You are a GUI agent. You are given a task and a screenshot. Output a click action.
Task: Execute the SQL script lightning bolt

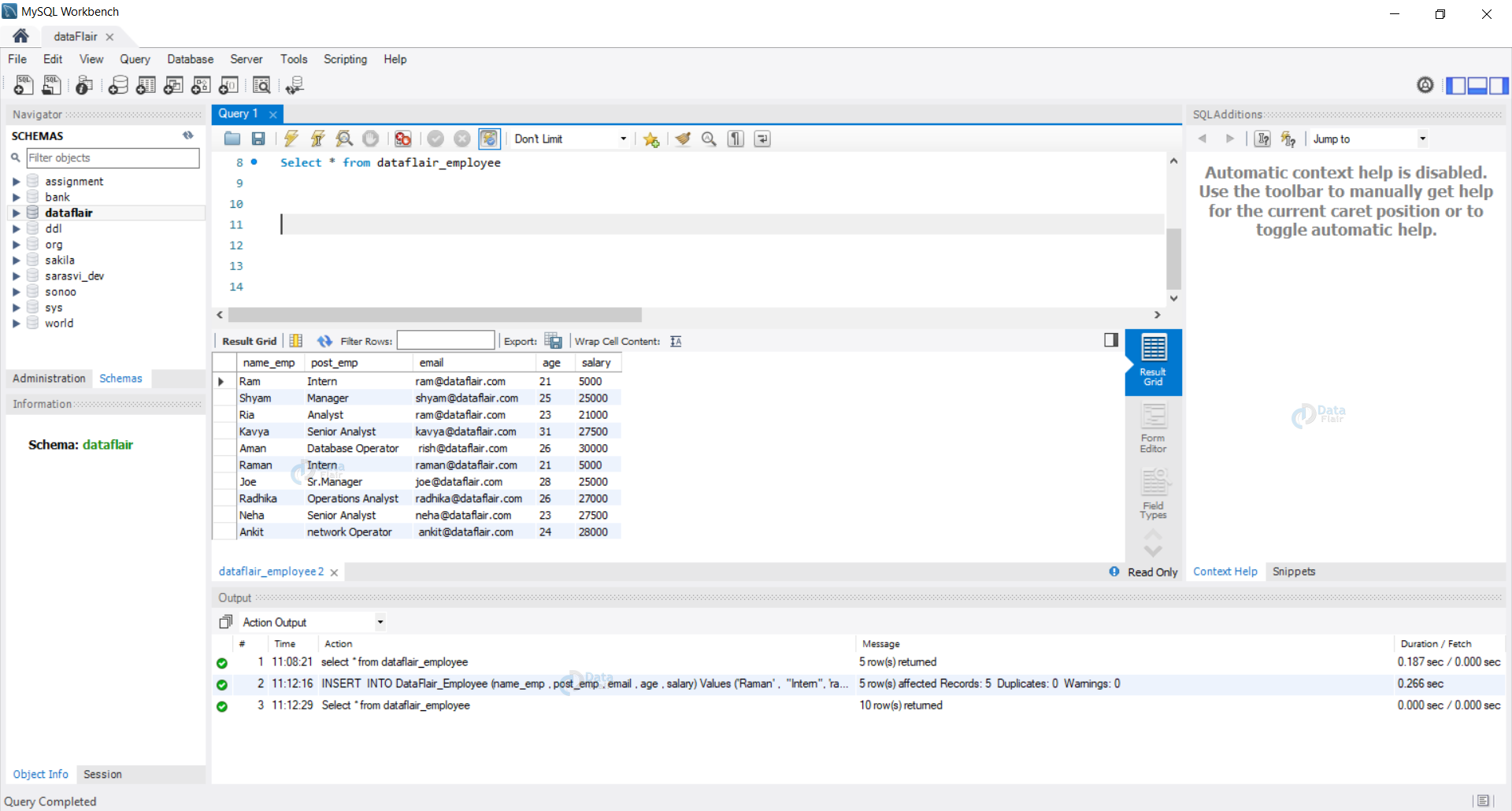pos(291,139)
